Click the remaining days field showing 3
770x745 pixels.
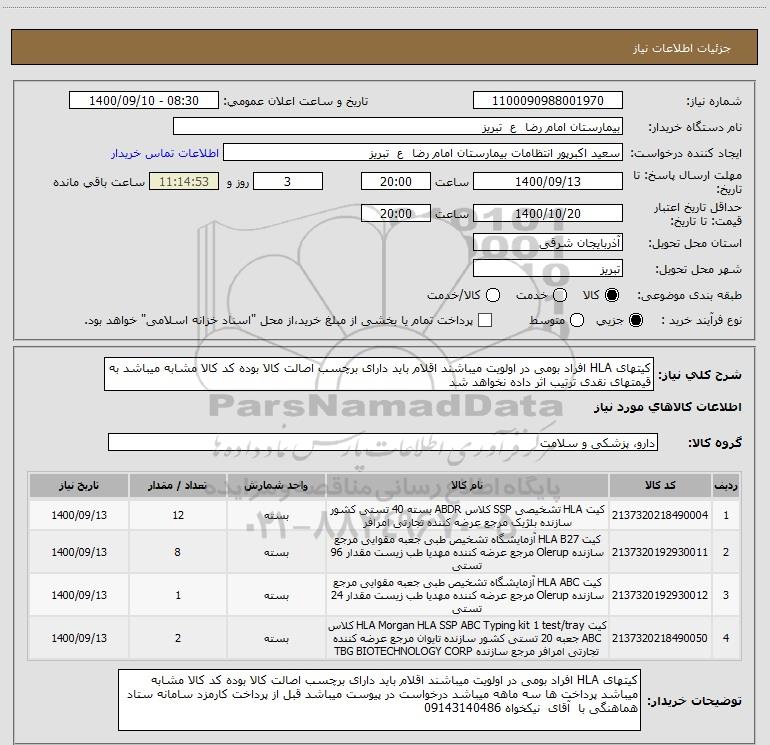(x=288, y=181)
